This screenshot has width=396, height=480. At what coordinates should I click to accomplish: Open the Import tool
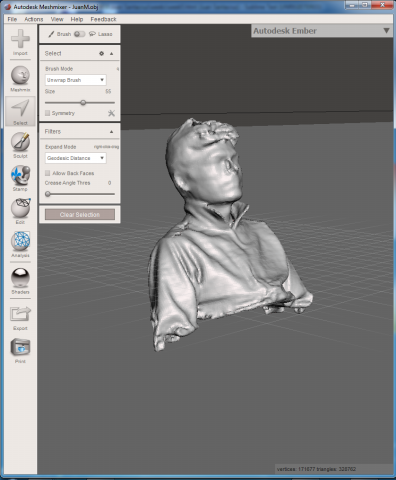pos(20,42)
